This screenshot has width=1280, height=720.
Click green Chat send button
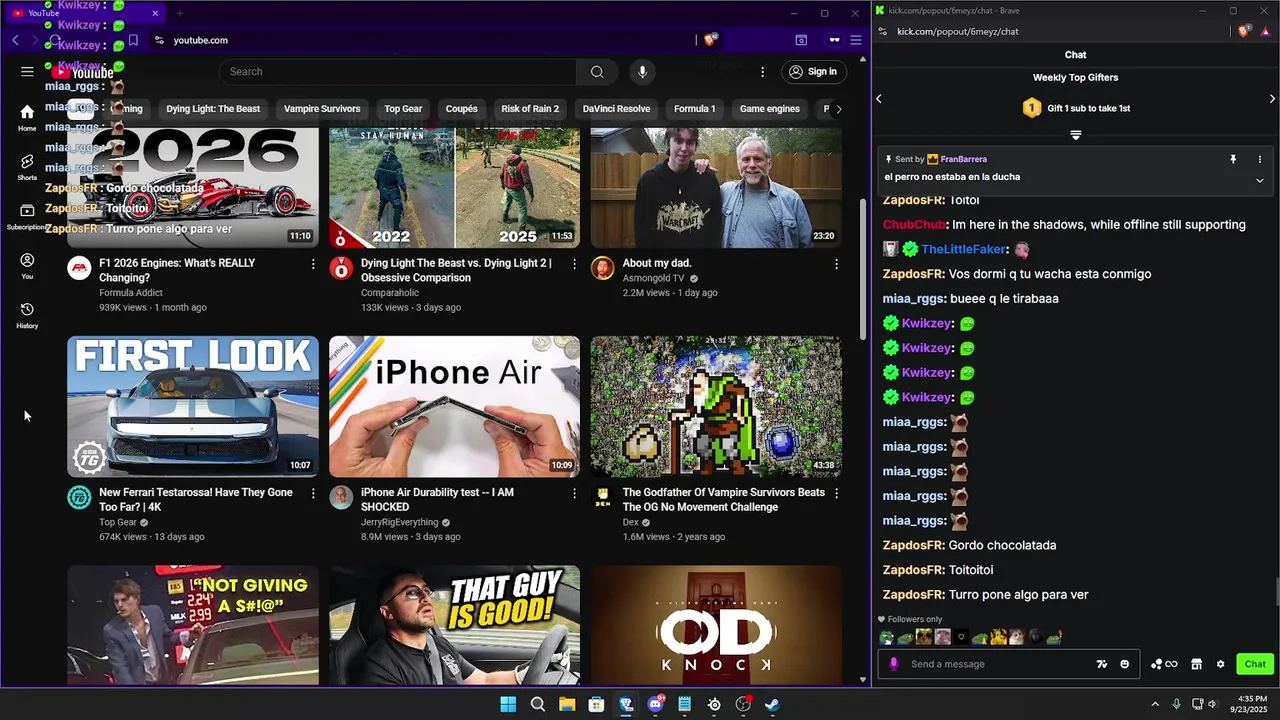pyautogui.click(x=1255, y=664)
